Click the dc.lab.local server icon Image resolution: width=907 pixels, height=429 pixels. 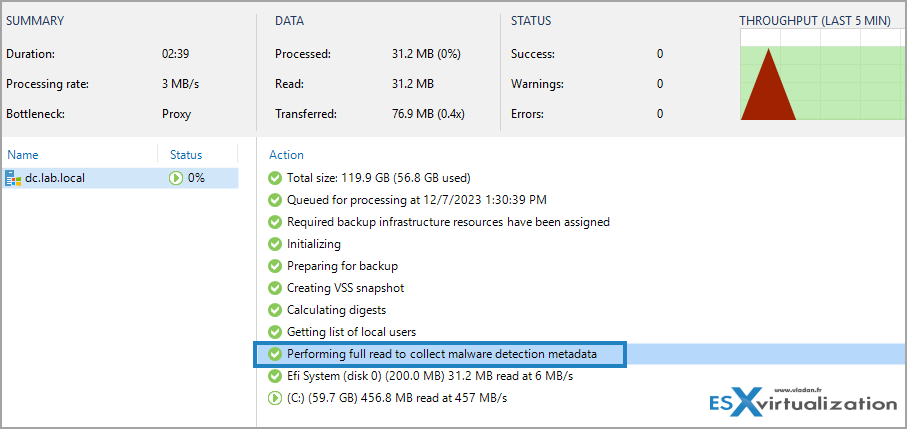click(13, 178)
